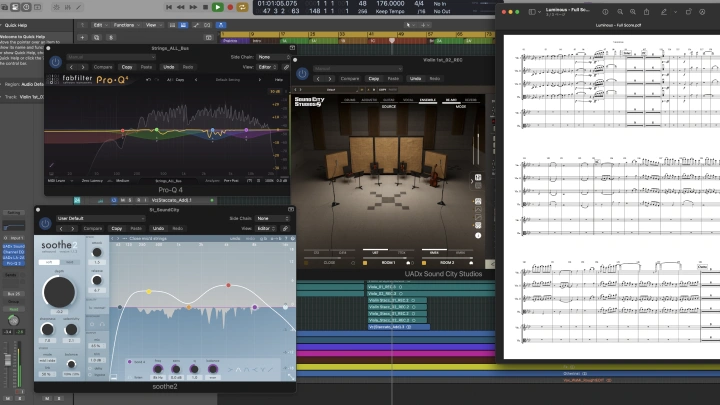This screenshot has height=405, width=720.
Task: Click the Stop button in transport
Action: coord(205,7)
